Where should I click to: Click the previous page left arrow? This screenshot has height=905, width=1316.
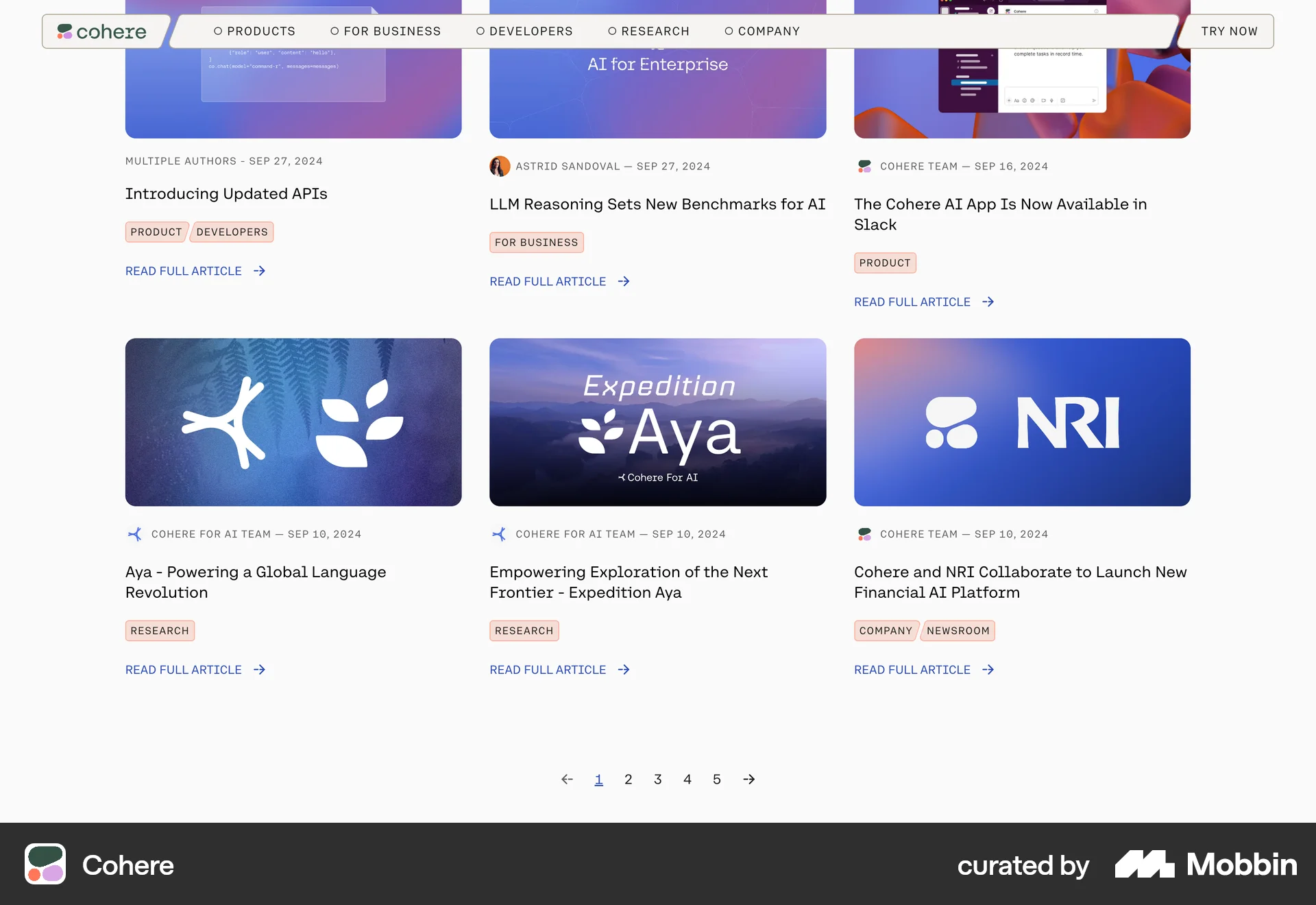567,779
